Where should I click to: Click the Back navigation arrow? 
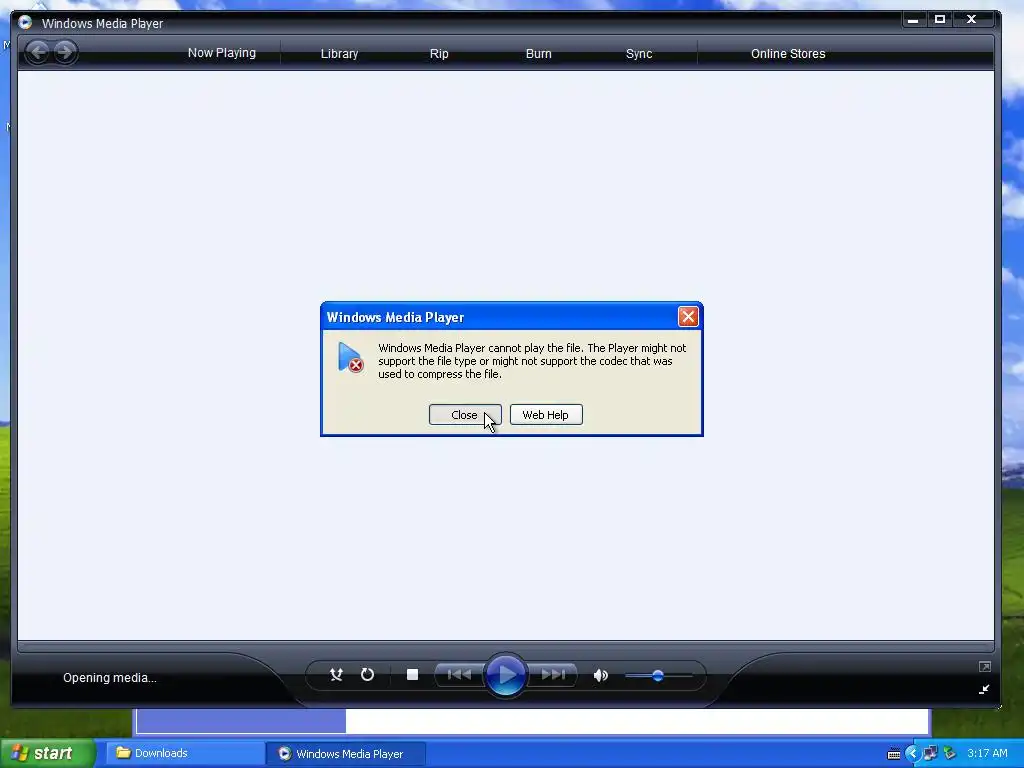[39, 52]
